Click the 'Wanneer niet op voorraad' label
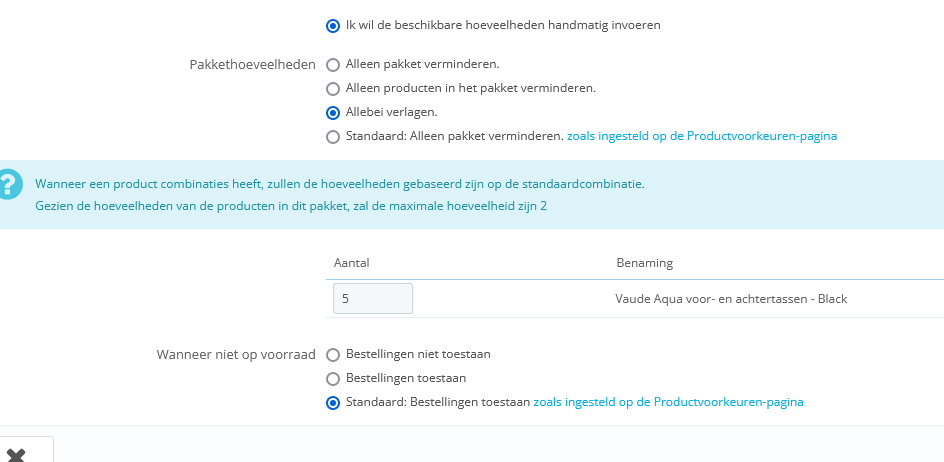 pos(236,354)
